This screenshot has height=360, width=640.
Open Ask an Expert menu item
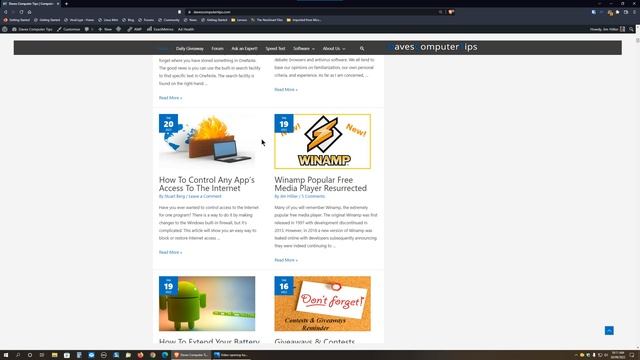(244, 49)
